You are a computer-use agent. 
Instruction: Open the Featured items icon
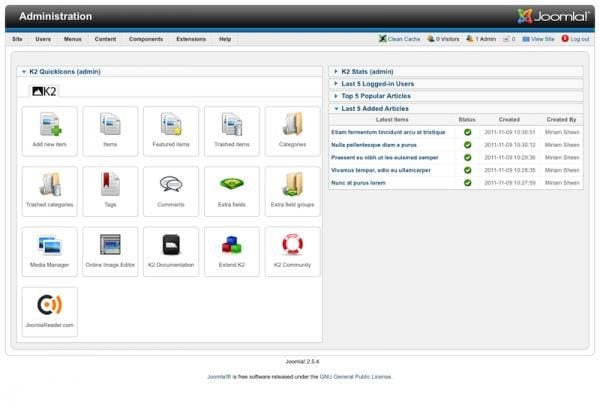pos(171,130)
